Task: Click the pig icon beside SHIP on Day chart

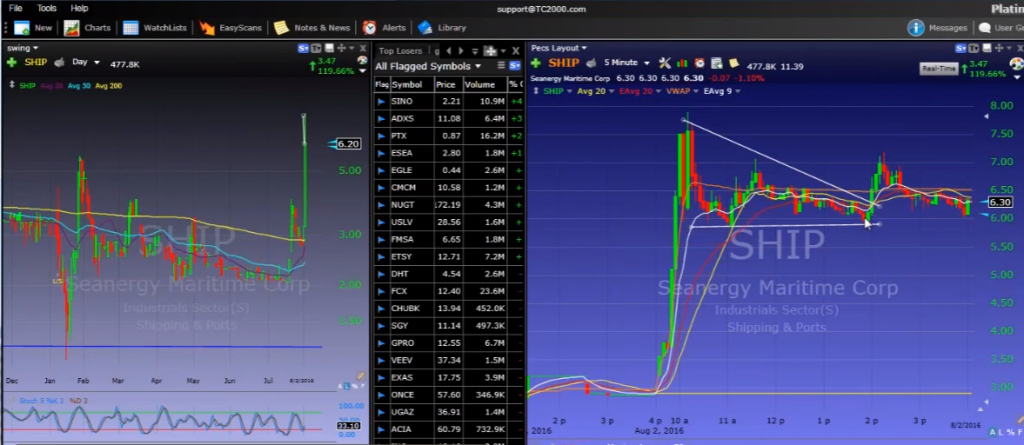Action: click(x=59, y=63)
